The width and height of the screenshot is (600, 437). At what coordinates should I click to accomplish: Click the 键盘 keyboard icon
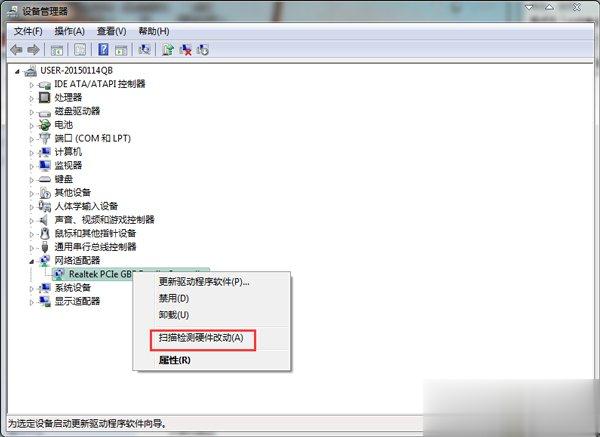pos(45,179)
